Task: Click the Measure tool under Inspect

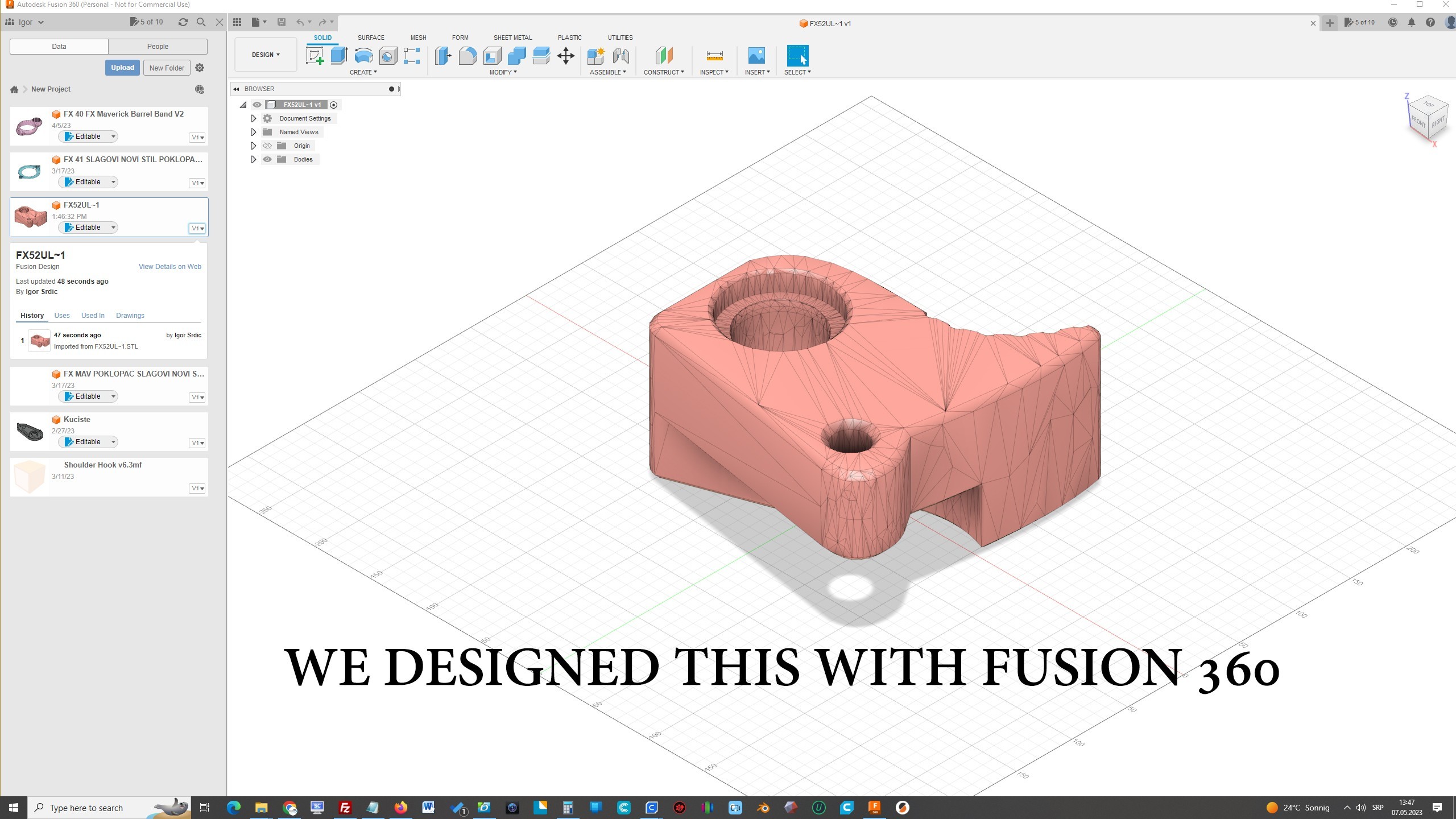Action: pyautogui.click(x=714, y=56)
